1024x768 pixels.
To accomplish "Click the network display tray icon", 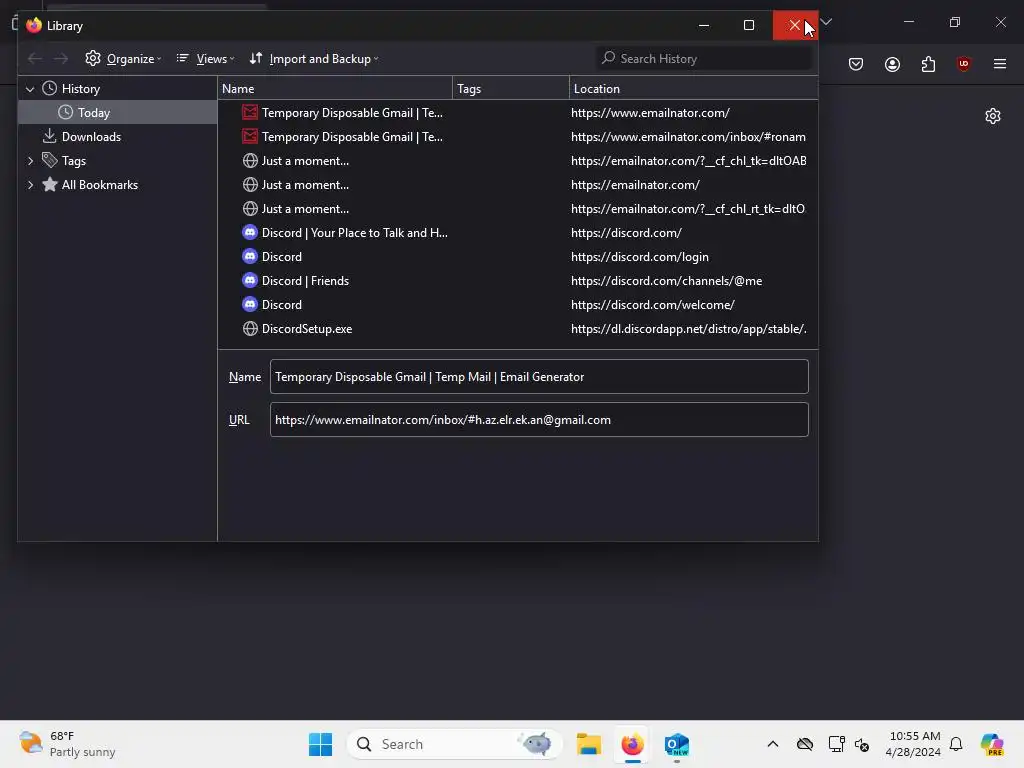I will coord(837,744).
